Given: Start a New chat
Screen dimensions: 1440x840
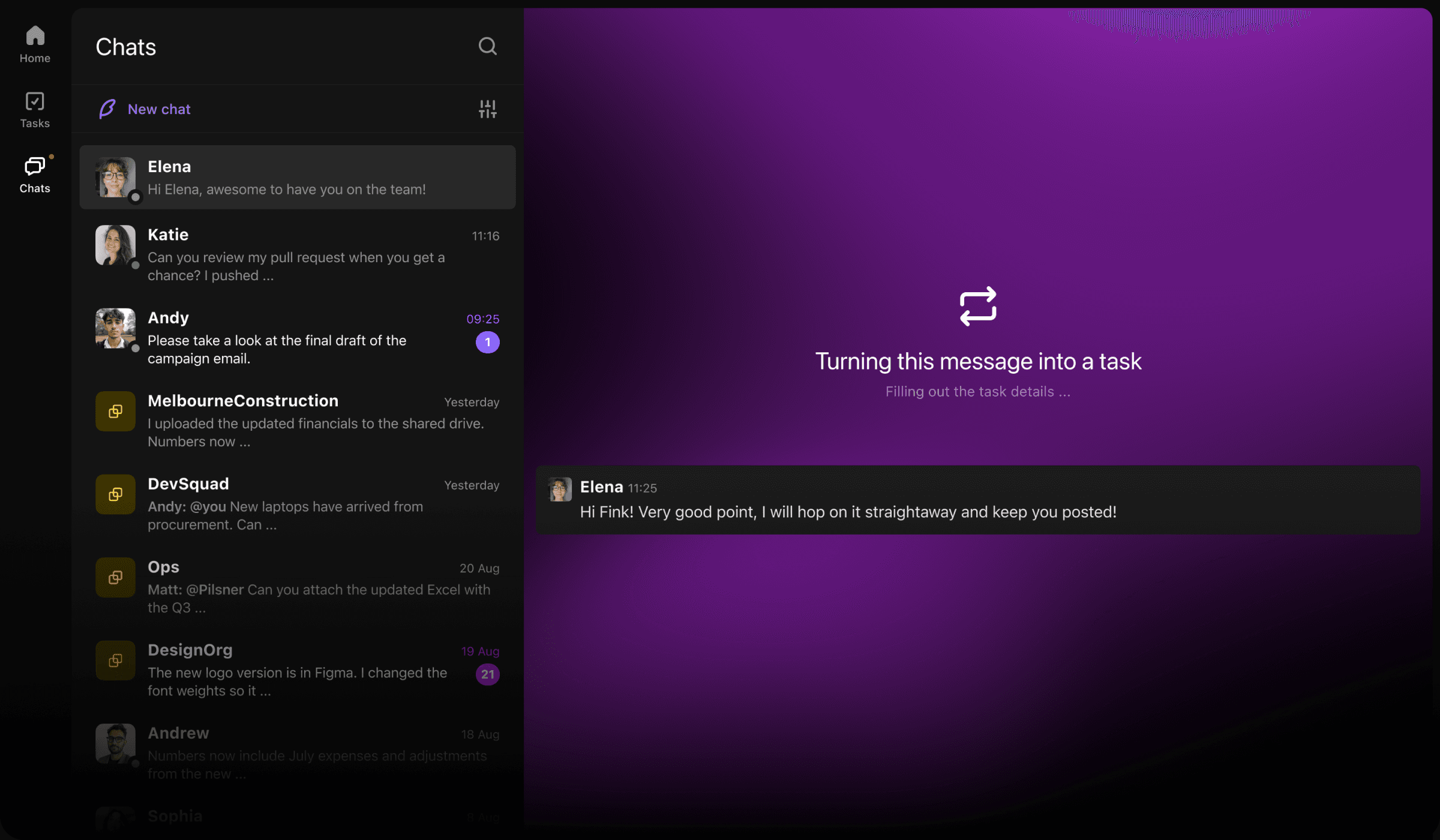Looking at the screenshot, I should (158, 109).
